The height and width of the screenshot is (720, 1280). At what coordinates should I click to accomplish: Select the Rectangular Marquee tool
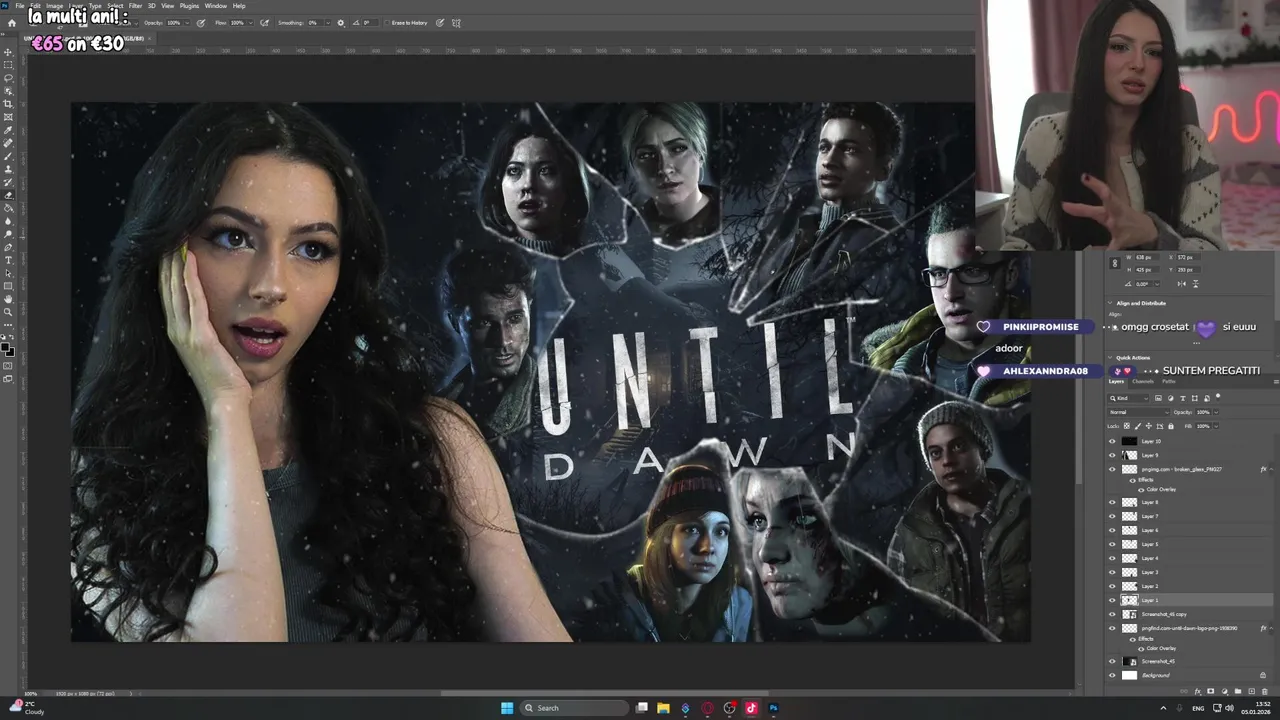coord(8,64)
